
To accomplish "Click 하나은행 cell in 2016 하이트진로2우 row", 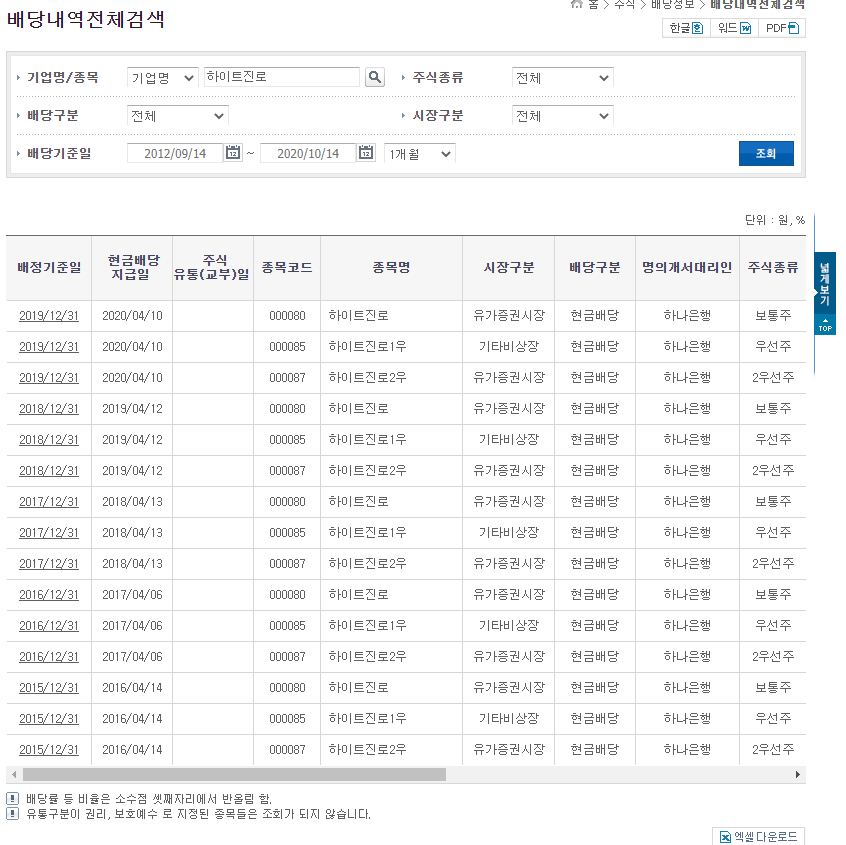I will click(687, 657).
